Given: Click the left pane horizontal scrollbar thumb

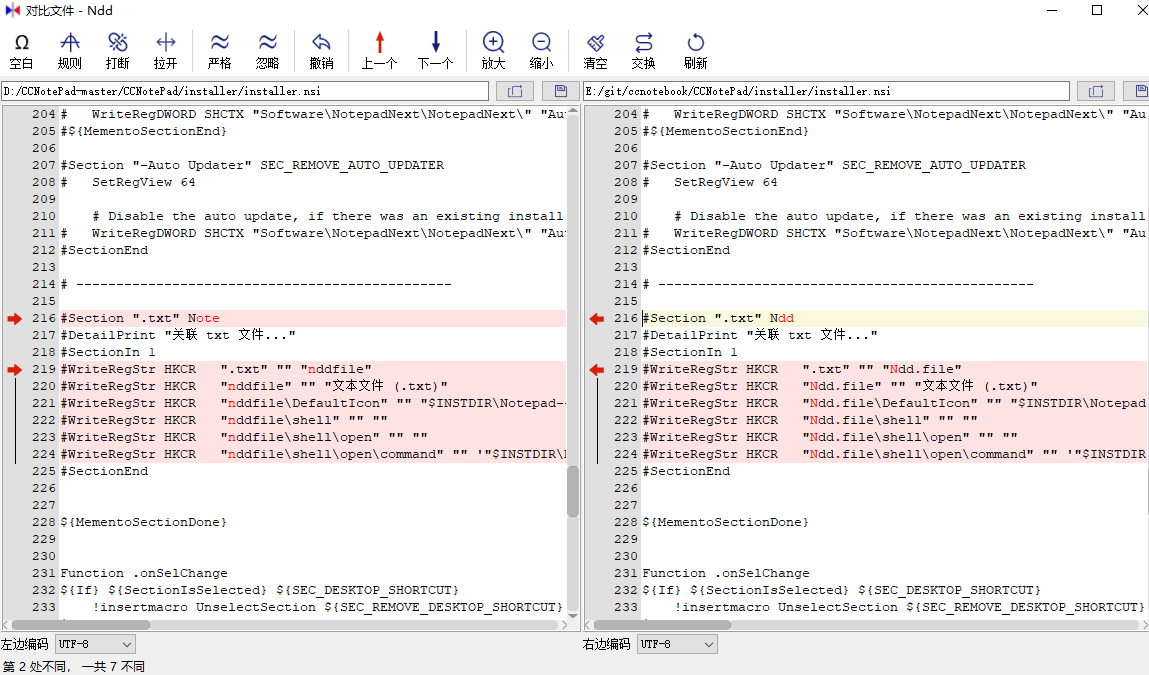Looking at the screenshot, I should click(81, 625).
